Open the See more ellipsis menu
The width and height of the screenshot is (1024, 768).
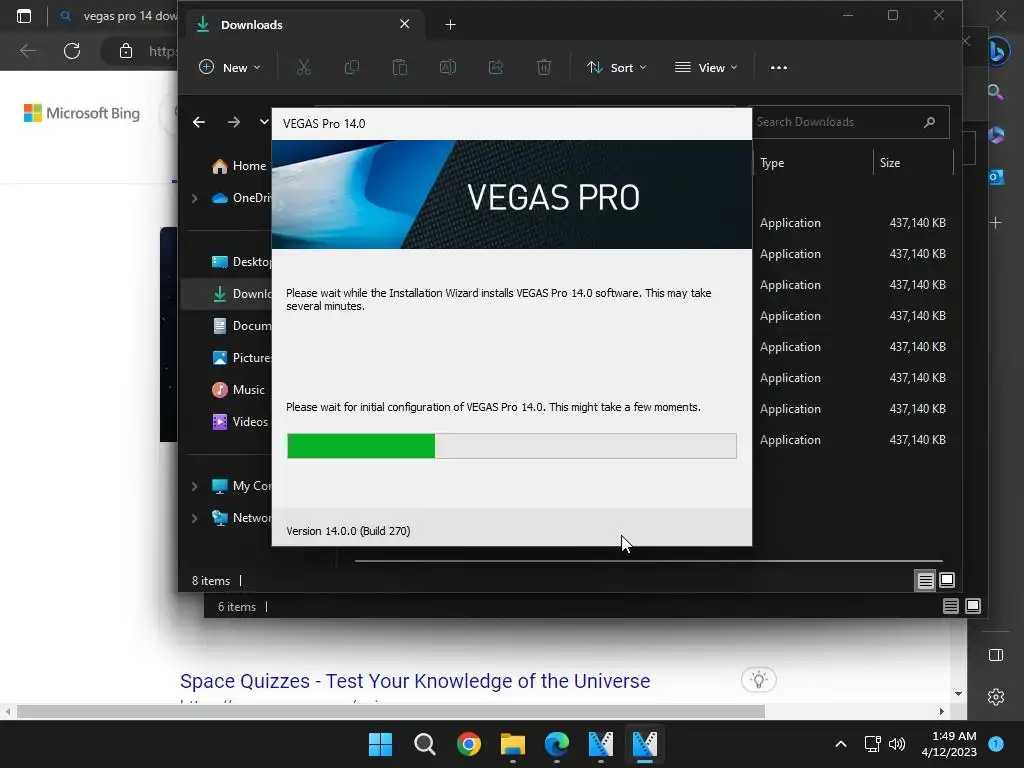click(x=778, y=67)
